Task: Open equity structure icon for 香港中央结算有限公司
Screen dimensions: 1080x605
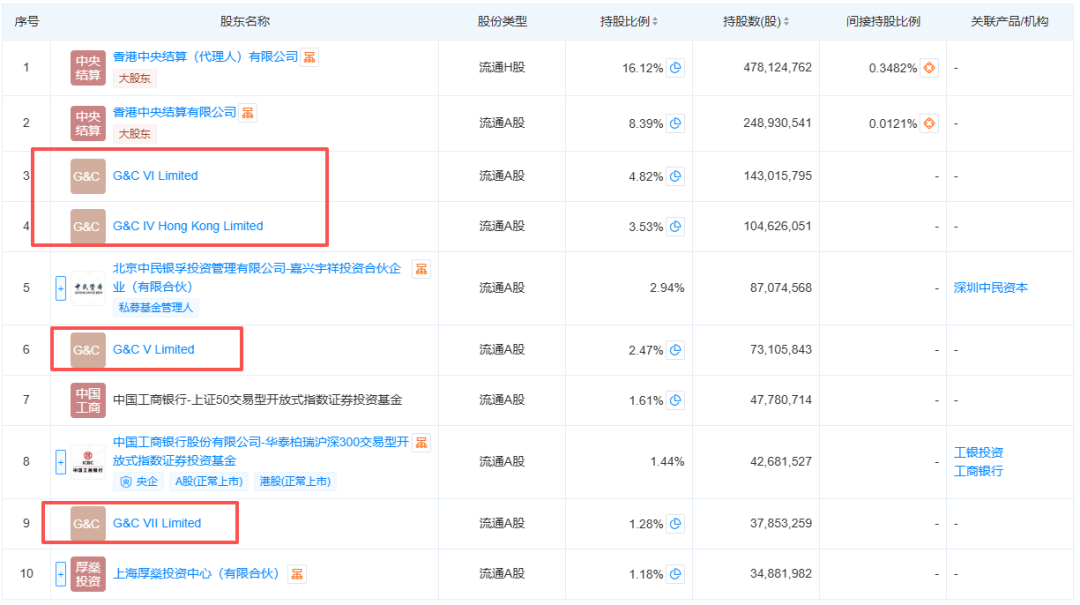Action: [248, 113]
